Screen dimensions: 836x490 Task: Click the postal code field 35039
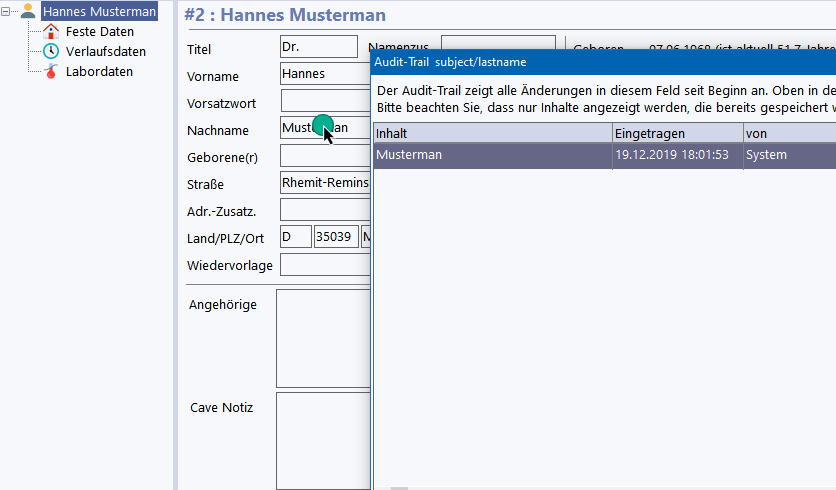click(336, 237)
